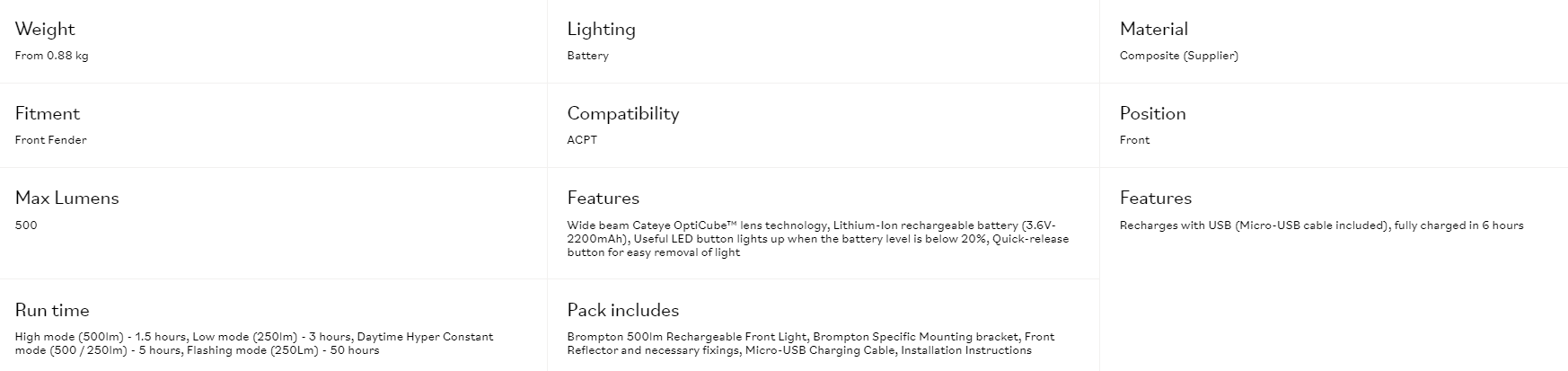1568x371 pixels.
Task: Select the "ACPT" compatibility value
Action: [x=582, y=140]
